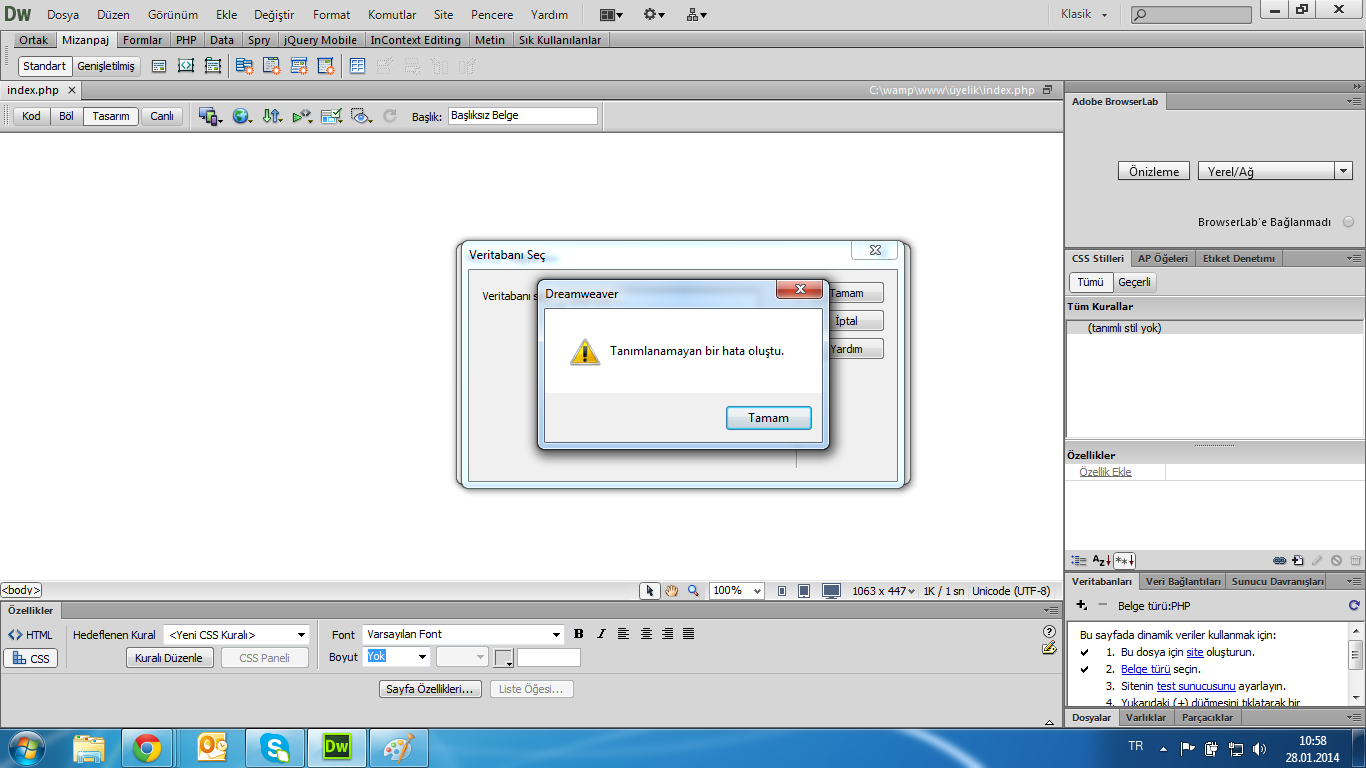Viewport: 1366px width, 768px height.
Task: Toggle bold formatting
Action: pyautogui.click(x=579, y=634)
